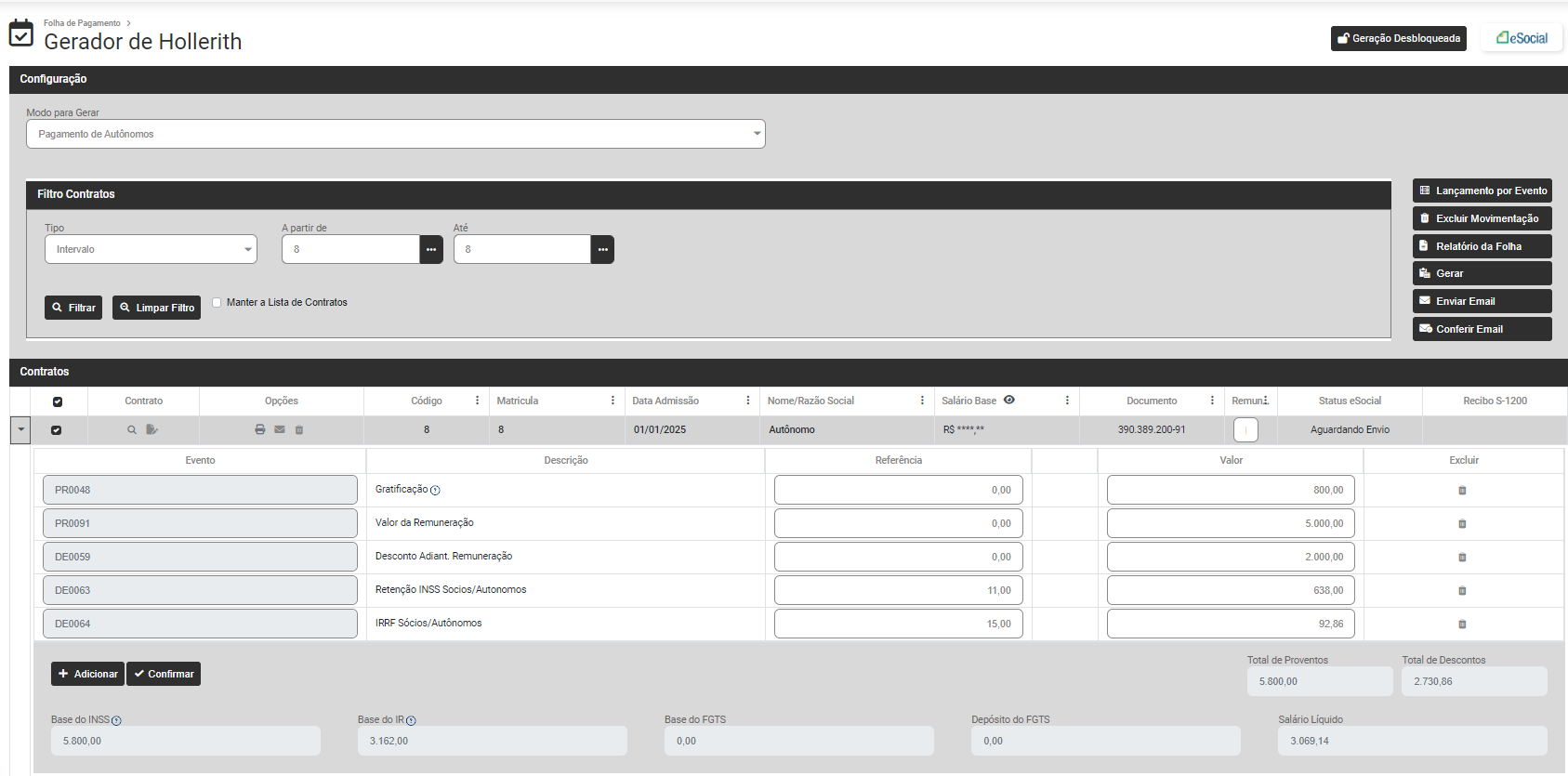Collapse the contract row details
Viewport: 1568px width, 776px height.
[x=20, y=429]
